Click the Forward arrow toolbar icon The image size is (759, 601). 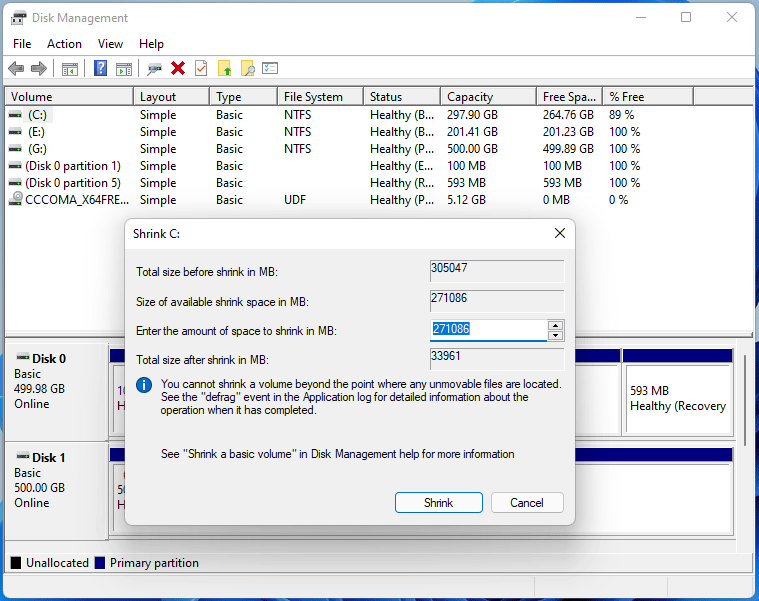coord(39,69)
